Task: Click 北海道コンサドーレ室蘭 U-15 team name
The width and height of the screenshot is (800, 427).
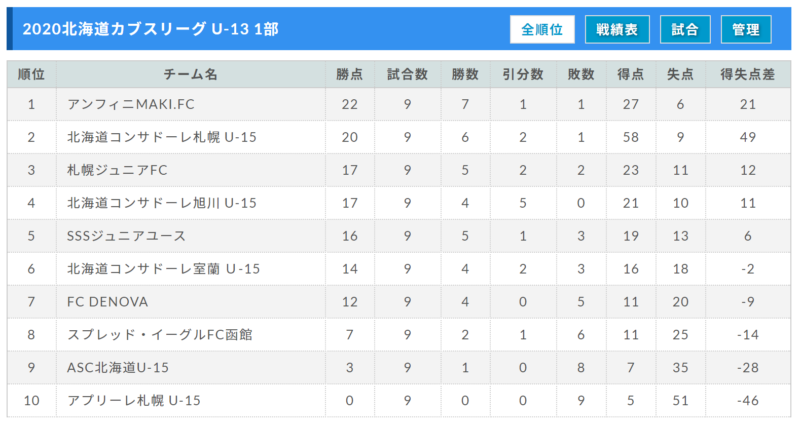Action: point(163,269)
